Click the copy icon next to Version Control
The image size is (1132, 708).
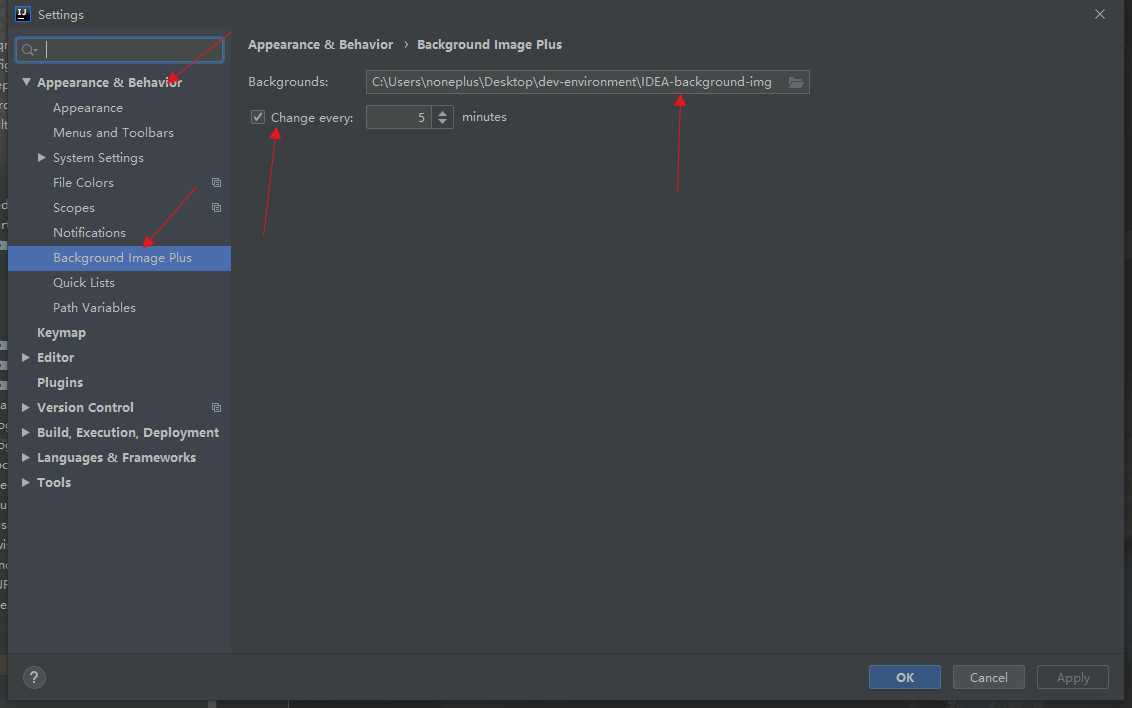[x=216, y=408]
